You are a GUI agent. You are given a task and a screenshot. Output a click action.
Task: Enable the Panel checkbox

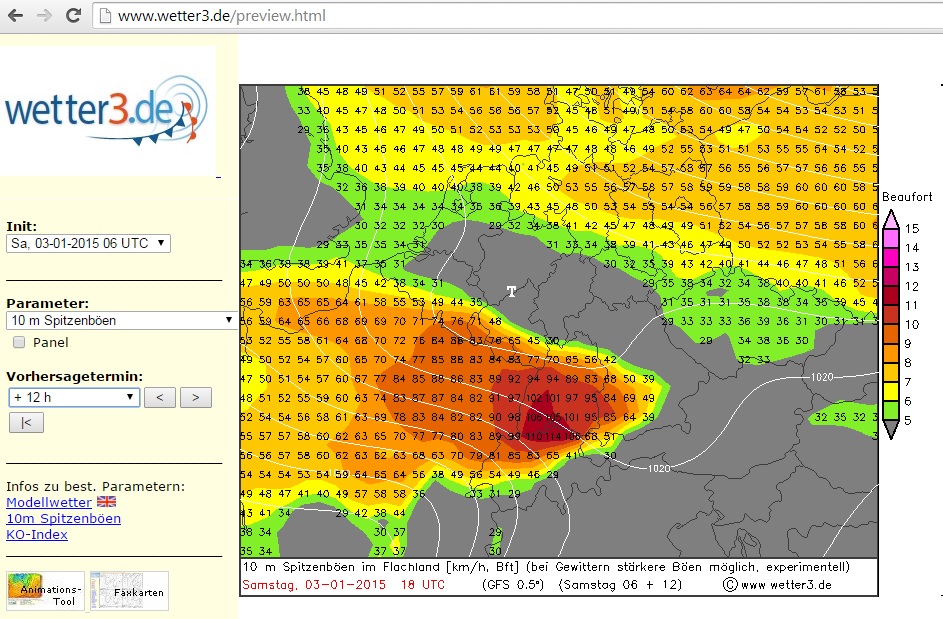[19, 342]
